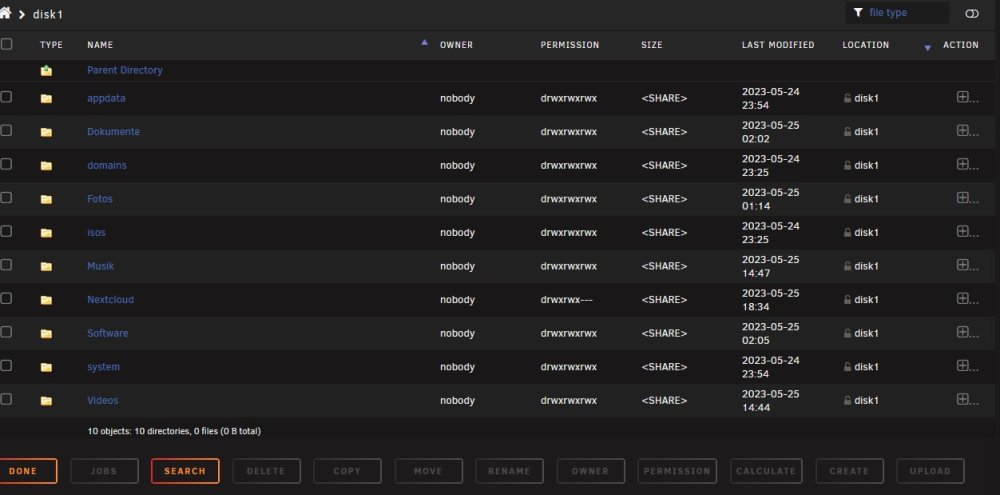Open the Parent Directory link
The image size is (1000, 495).
125,70
